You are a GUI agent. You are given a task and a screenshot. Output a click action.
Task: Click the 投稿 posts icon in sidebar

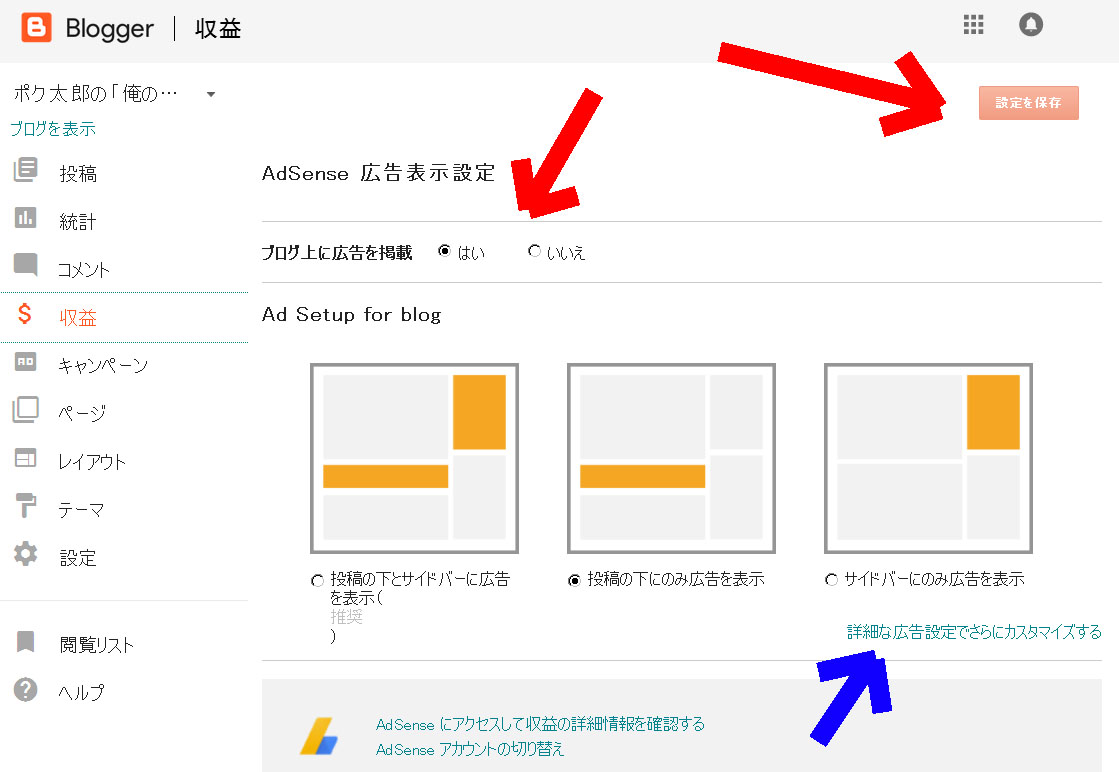coord(26,170)
